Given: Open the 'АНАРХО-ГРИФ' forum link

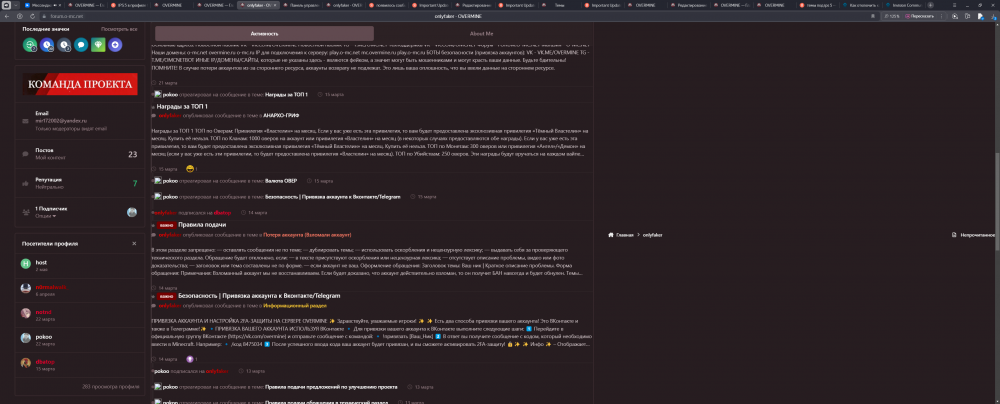Looking at the screenshot, I should coord(282,116).
